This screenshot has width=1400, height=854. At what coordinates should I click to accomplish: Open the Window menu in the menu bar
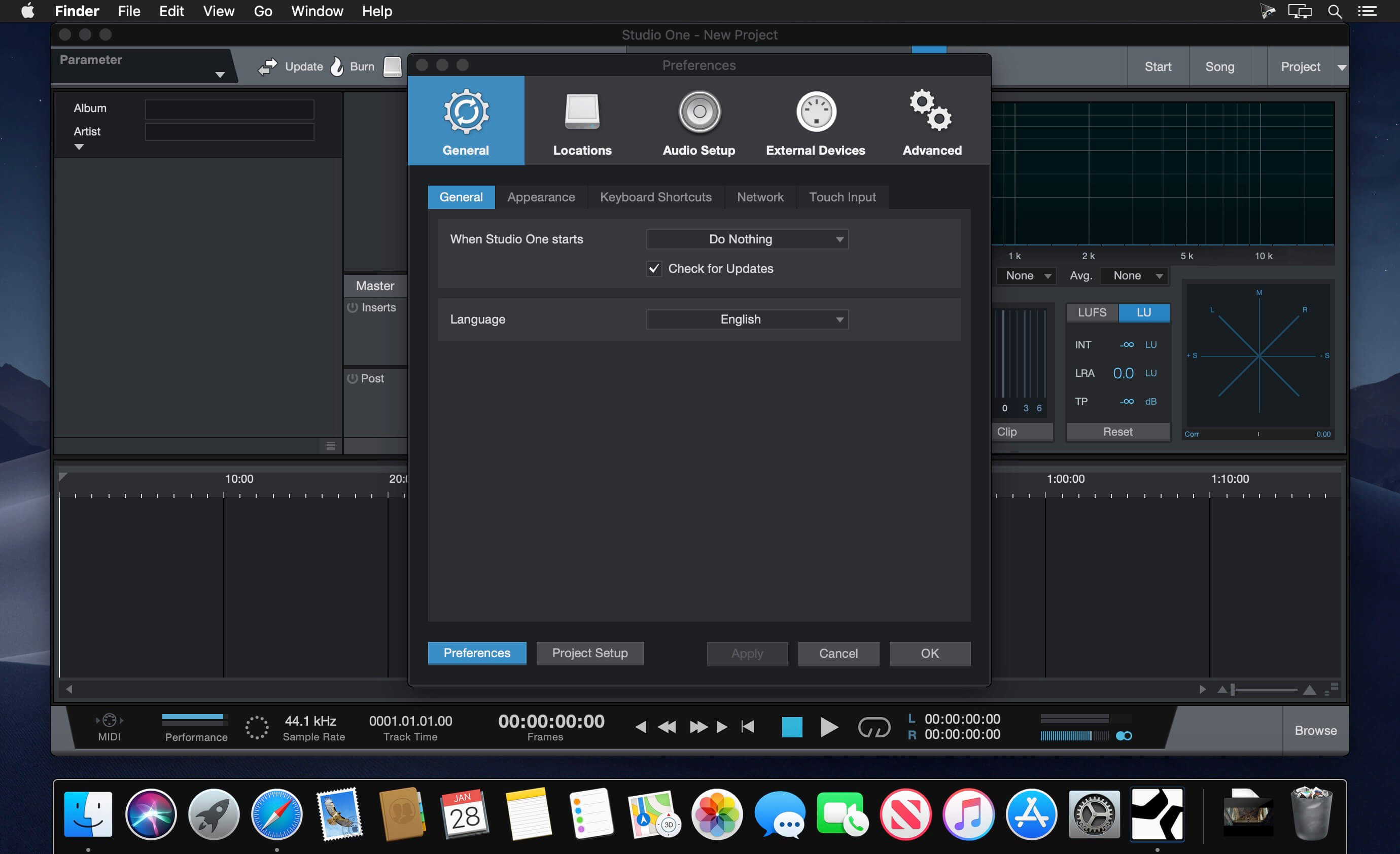pos(317,11)
